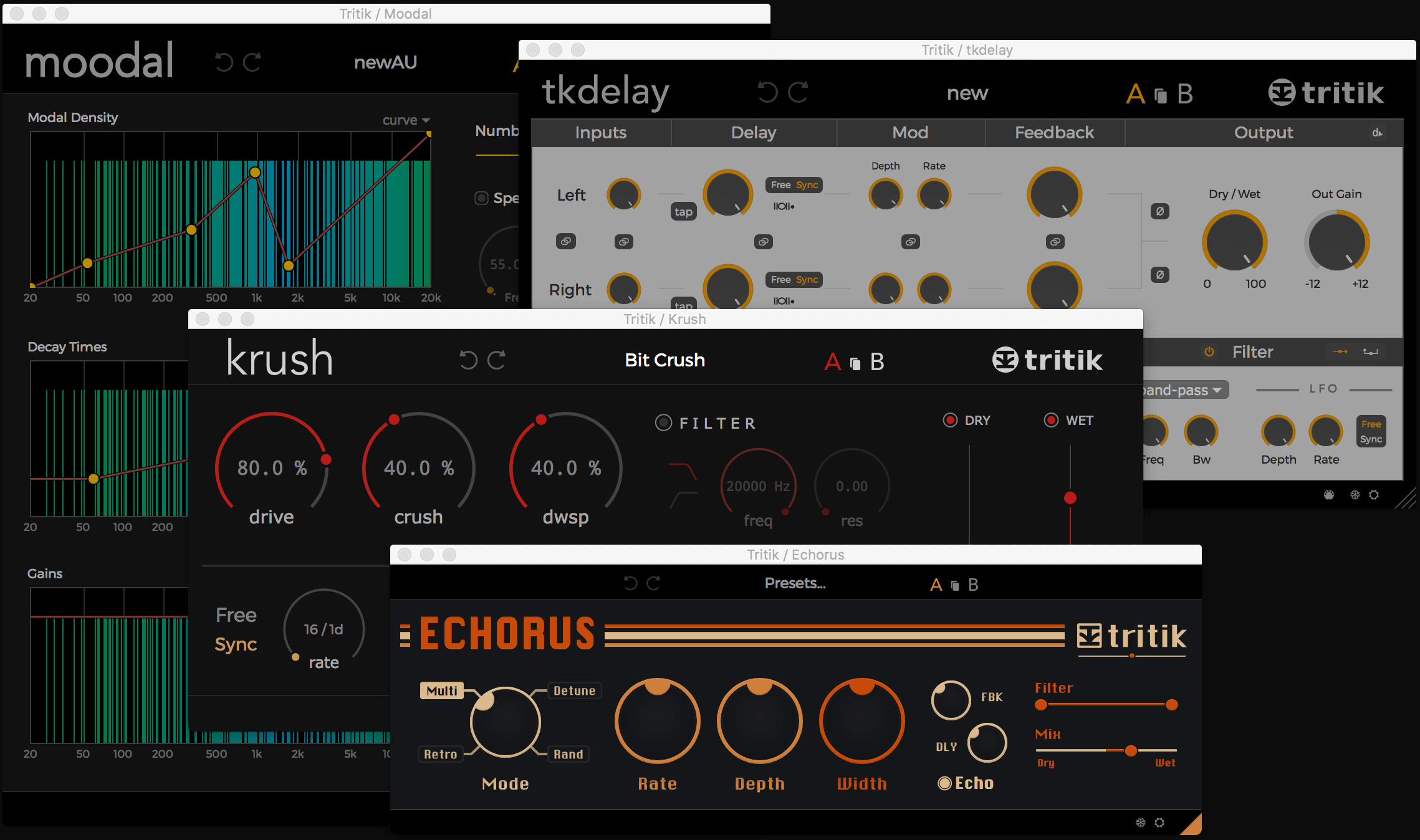Select the Feedback section header in tkdelay
The width and height of the screenshot is (1420, 840).
[x=1054, y=133]
